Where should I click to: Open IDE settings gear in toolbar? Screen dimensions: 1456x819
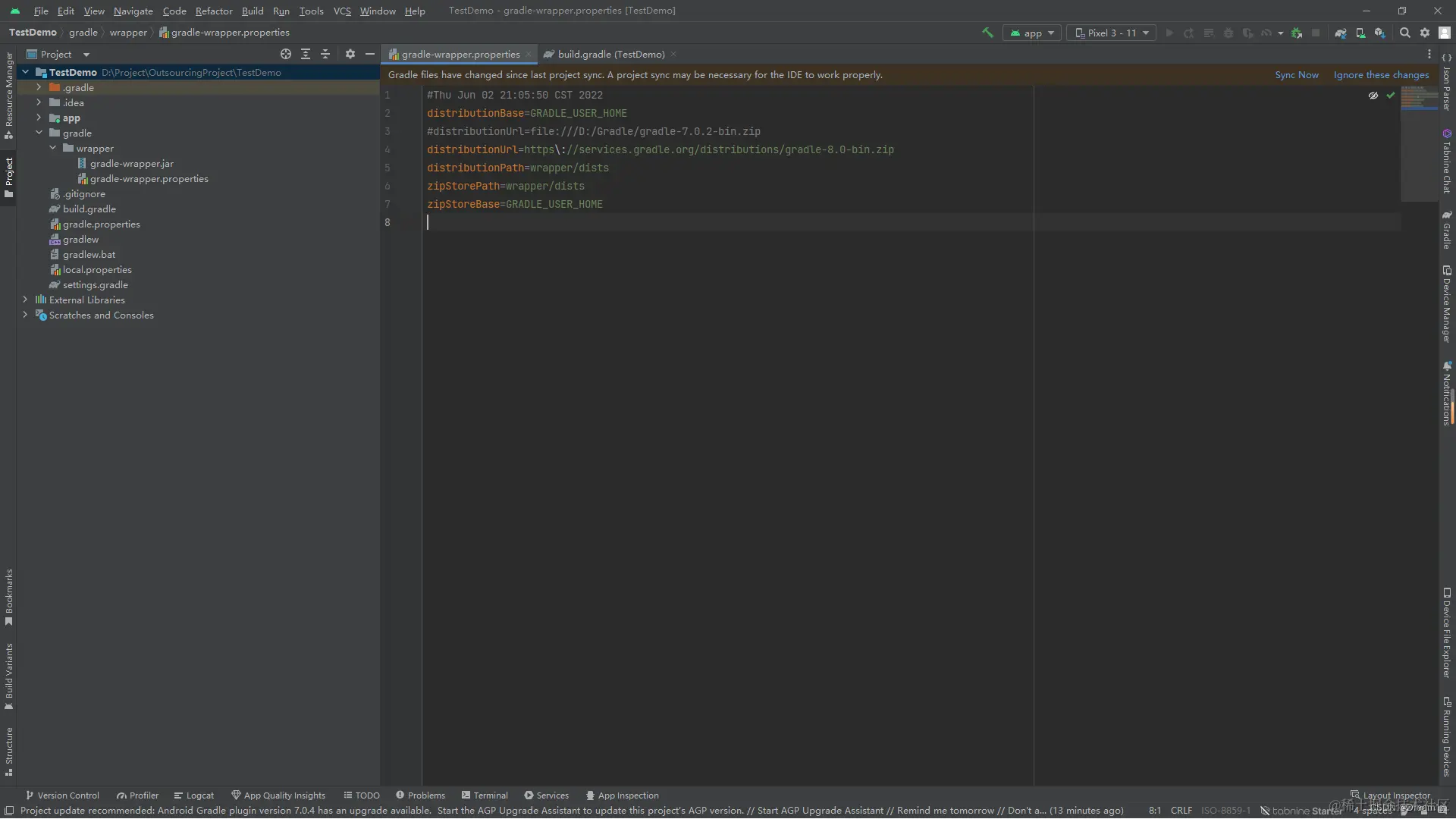[1425, 33]
